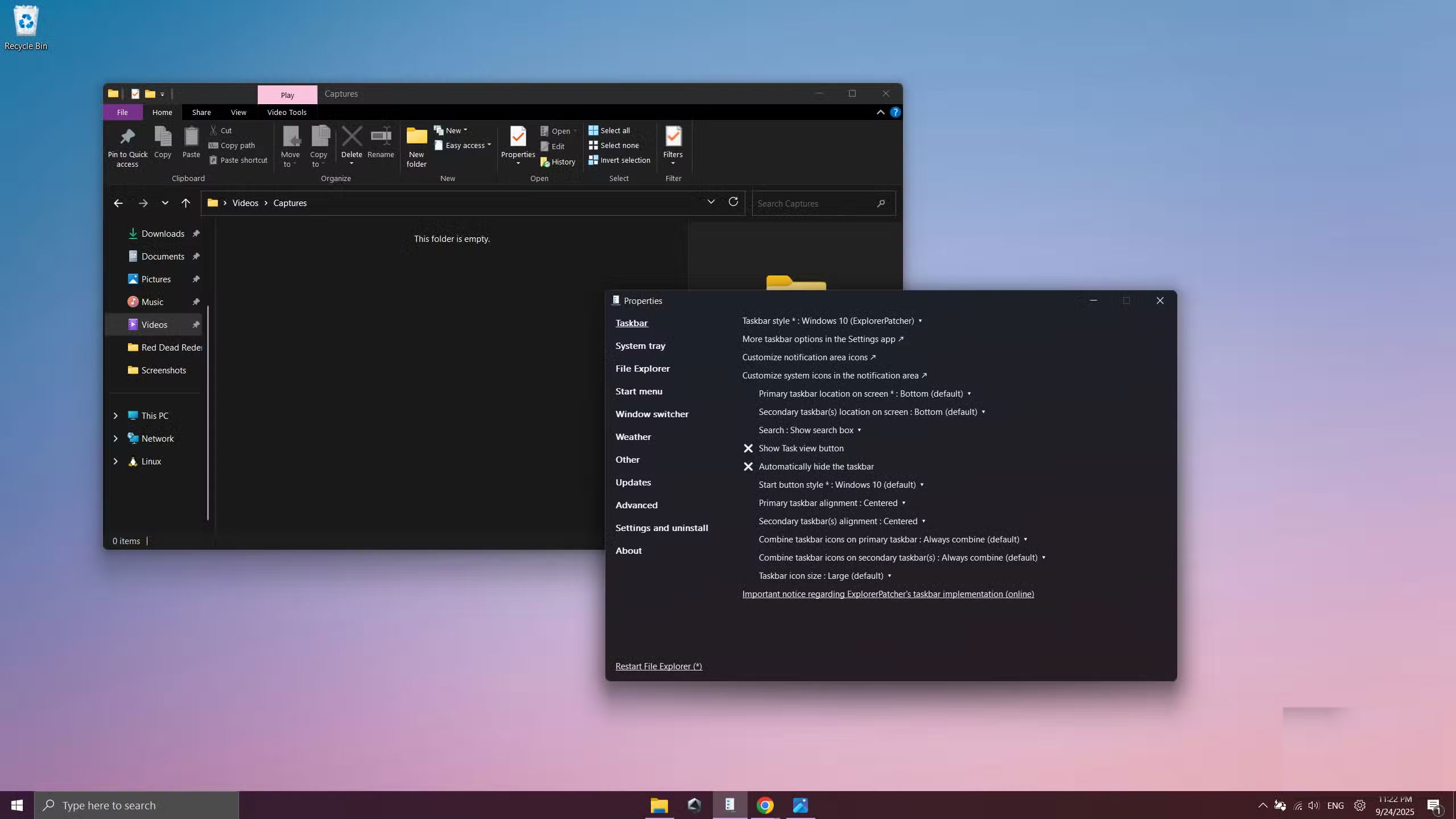Click the New folder ribbon icon
1456x819 pixels.
point(416,137)
